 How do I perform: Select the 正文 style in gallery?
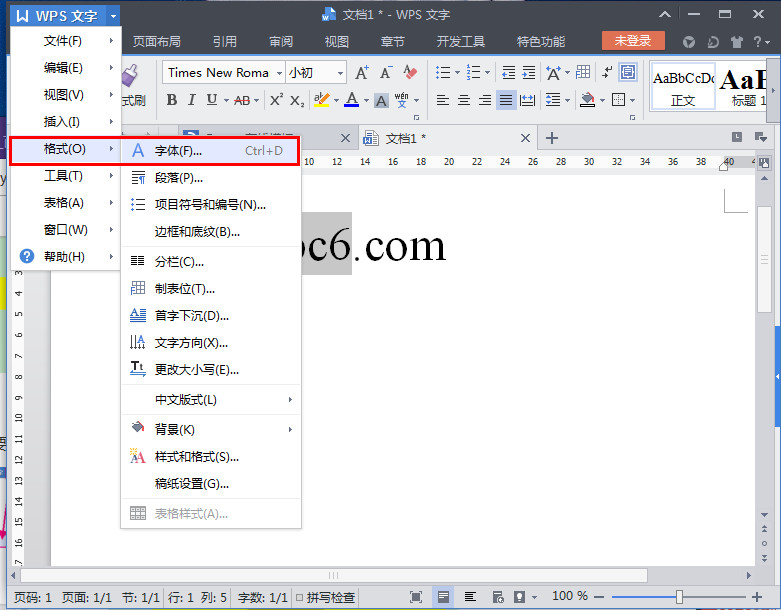[683, 85]
